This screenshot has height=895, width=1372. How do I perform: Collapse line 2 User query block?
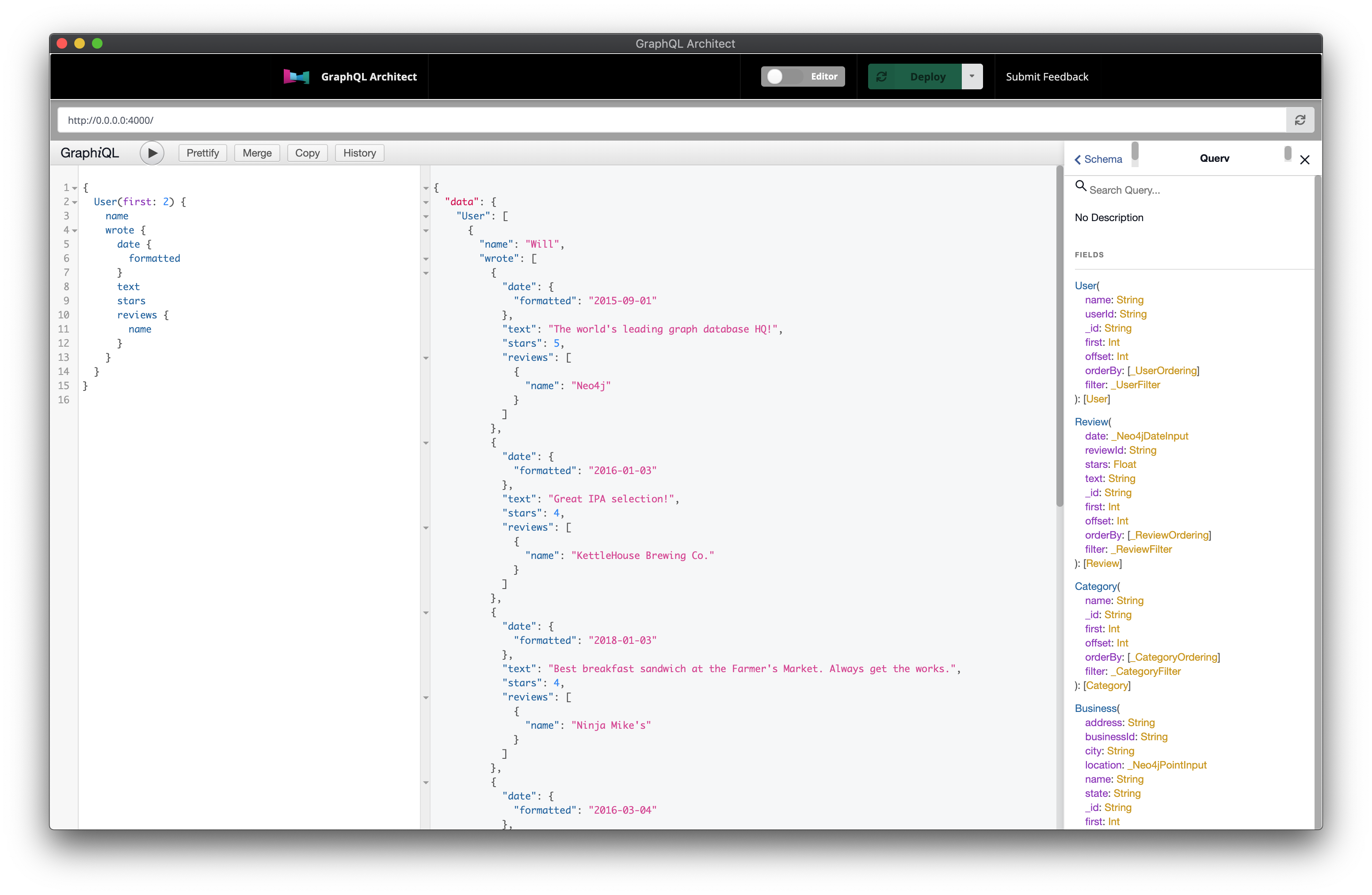(x=75, y=203)
